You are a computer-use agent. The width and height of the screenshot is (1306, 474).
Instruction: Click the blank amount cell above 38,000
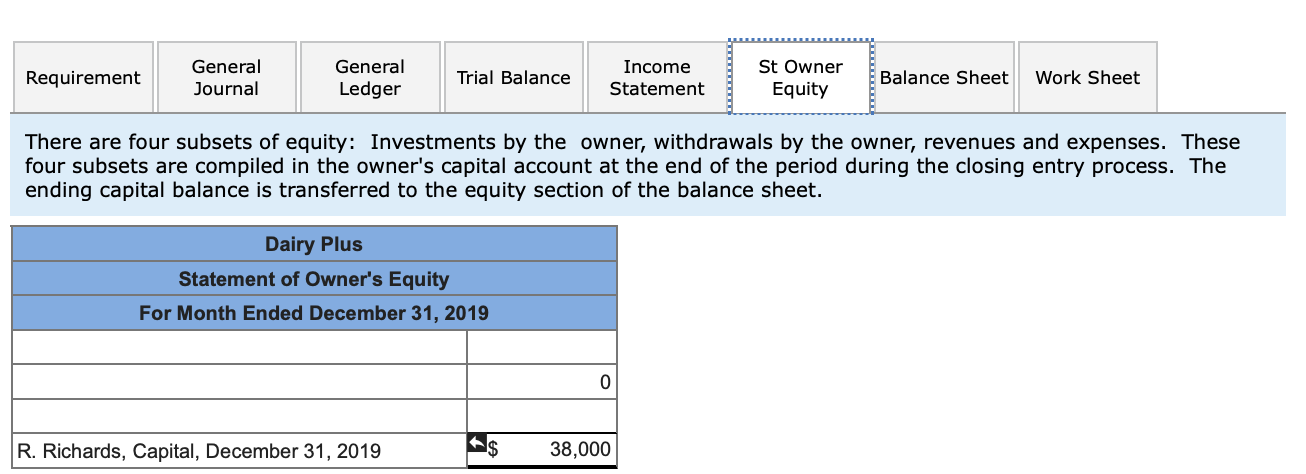pos(541,415)
